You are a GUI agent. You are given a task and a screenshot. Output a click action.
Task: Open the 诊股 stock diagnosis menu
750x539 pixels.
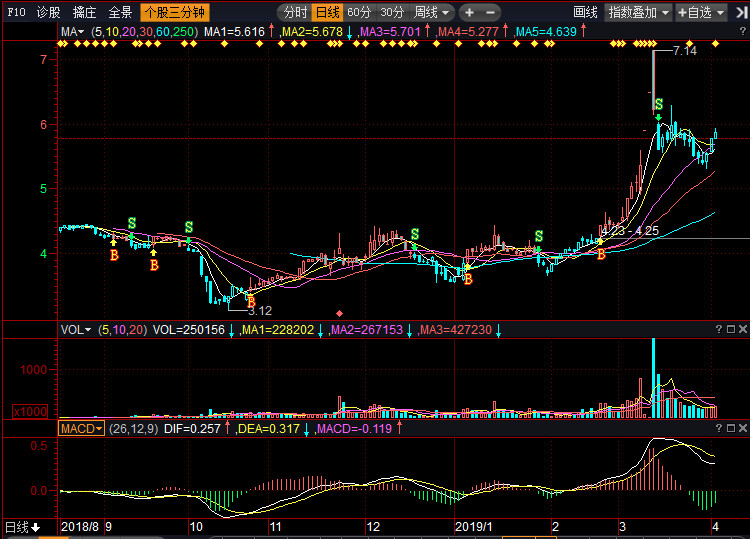pos(48,13)
